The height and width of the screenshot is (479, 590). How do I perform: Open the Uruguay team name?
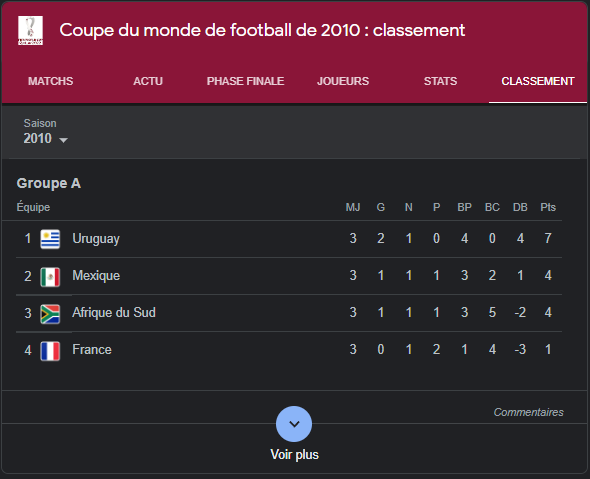pyautogui.click(x=96, y=239)
